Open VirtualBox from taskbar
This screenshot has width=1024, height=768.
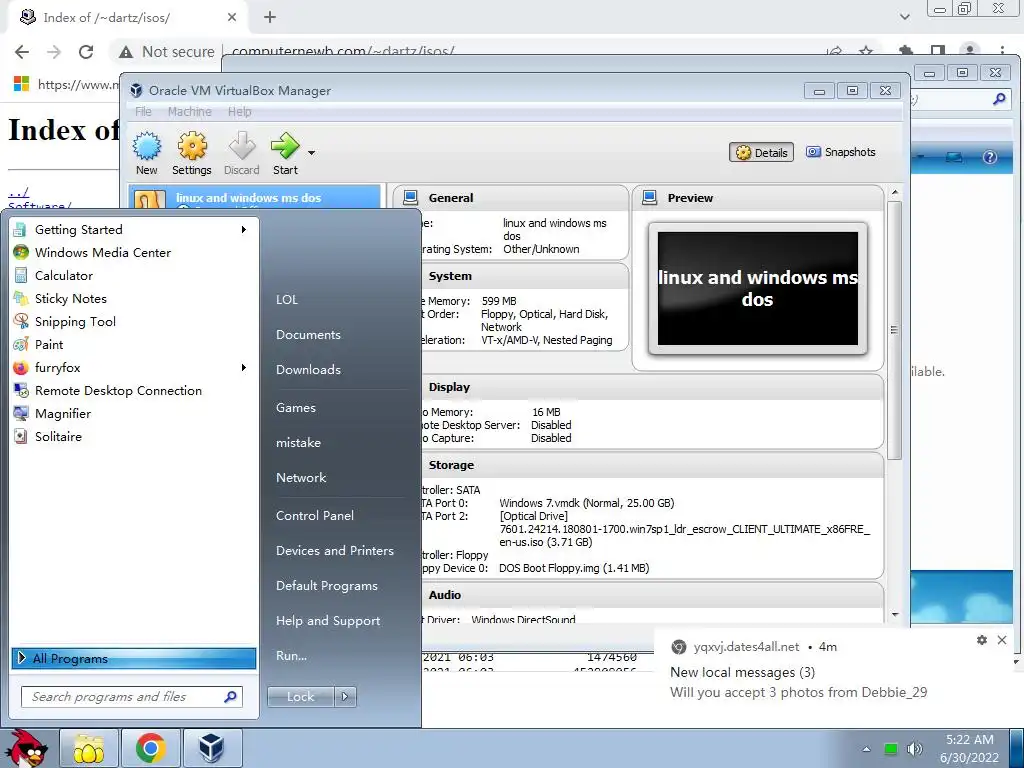click(x=212, y=748)
